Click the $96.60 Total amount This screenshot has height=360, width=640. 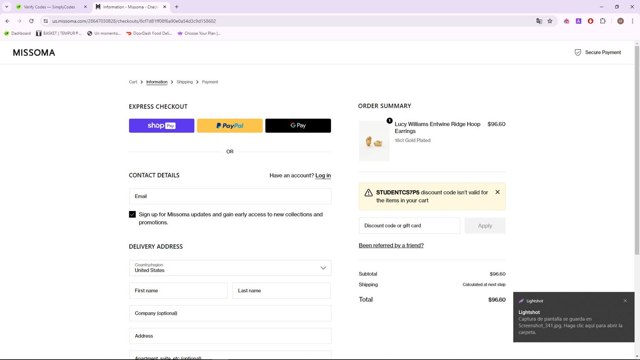[x=497, y=300]
